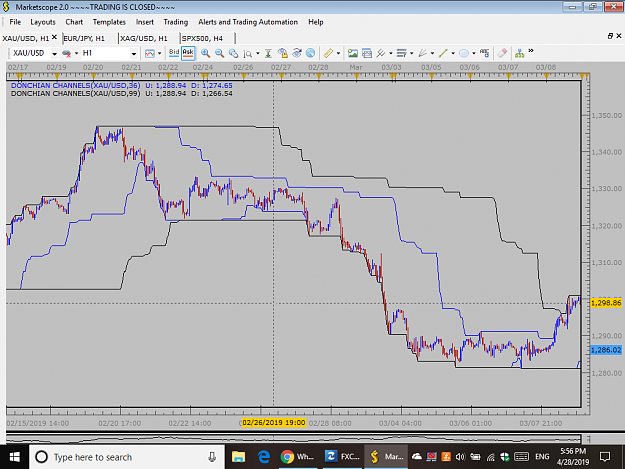Screen dimensions: 625x469
Task: Expand horizontal lines dropdown arrow
Action: pyautogui.click(x=411, y=53)
